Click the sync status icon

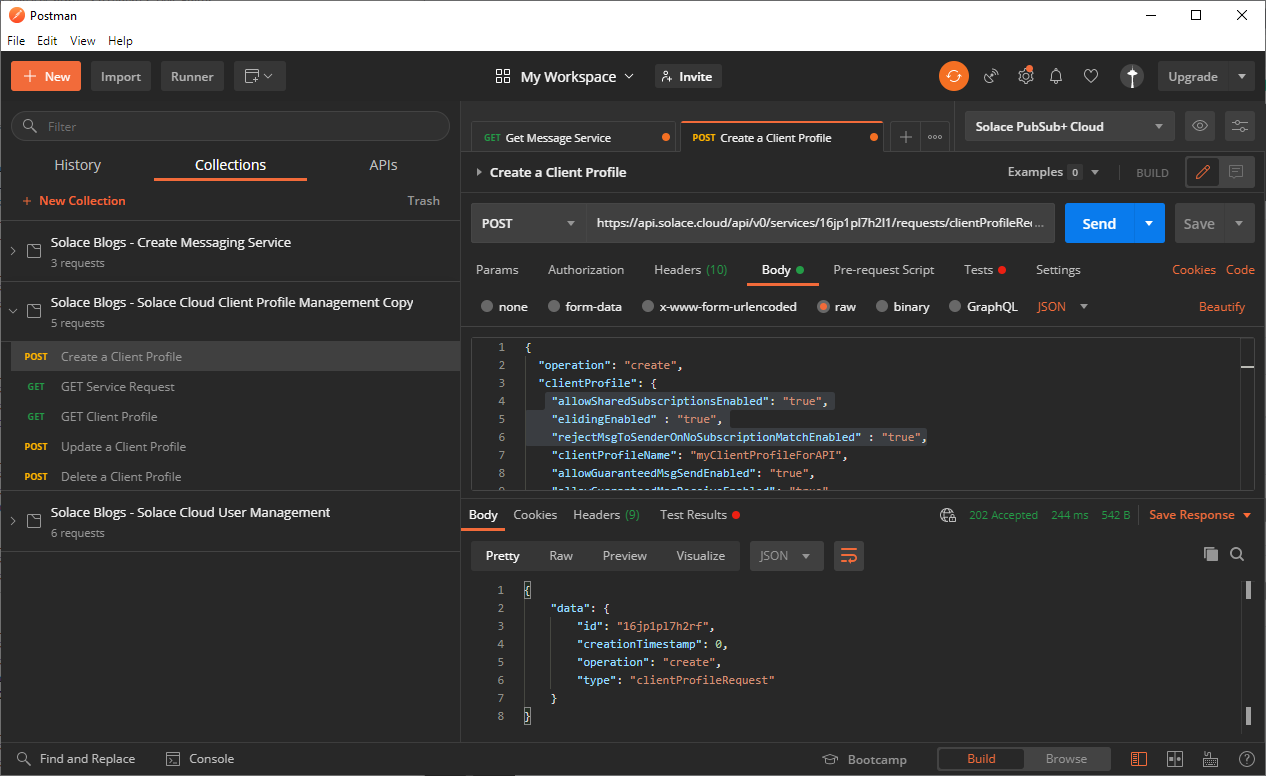pos(953,76)
